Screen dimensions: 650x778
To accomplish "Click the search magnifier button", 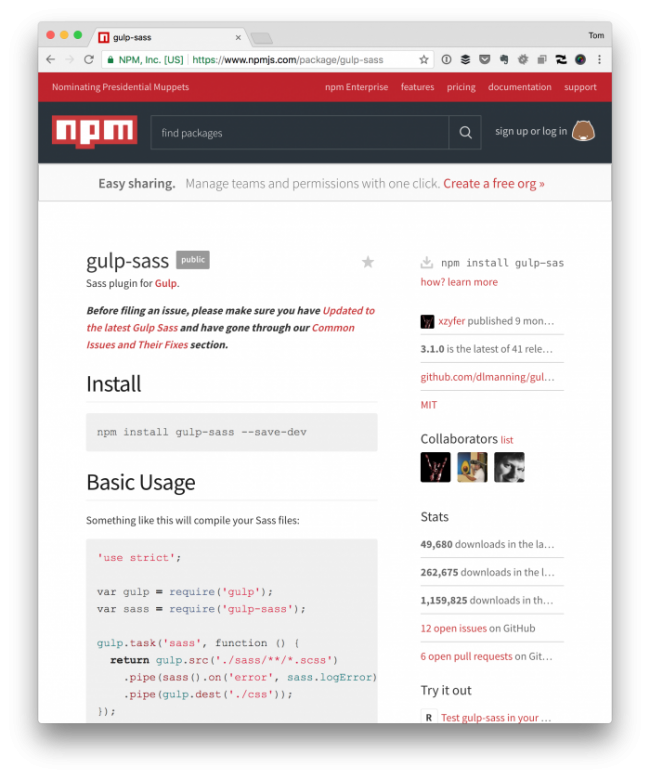I will point(465,132).
